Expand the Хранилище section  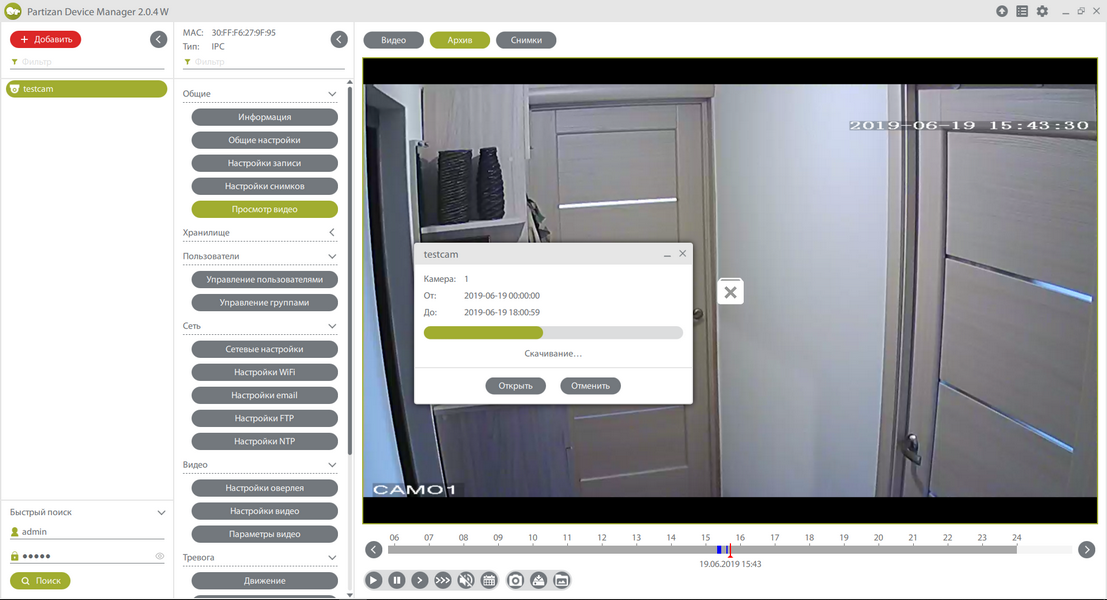[332, 232]
